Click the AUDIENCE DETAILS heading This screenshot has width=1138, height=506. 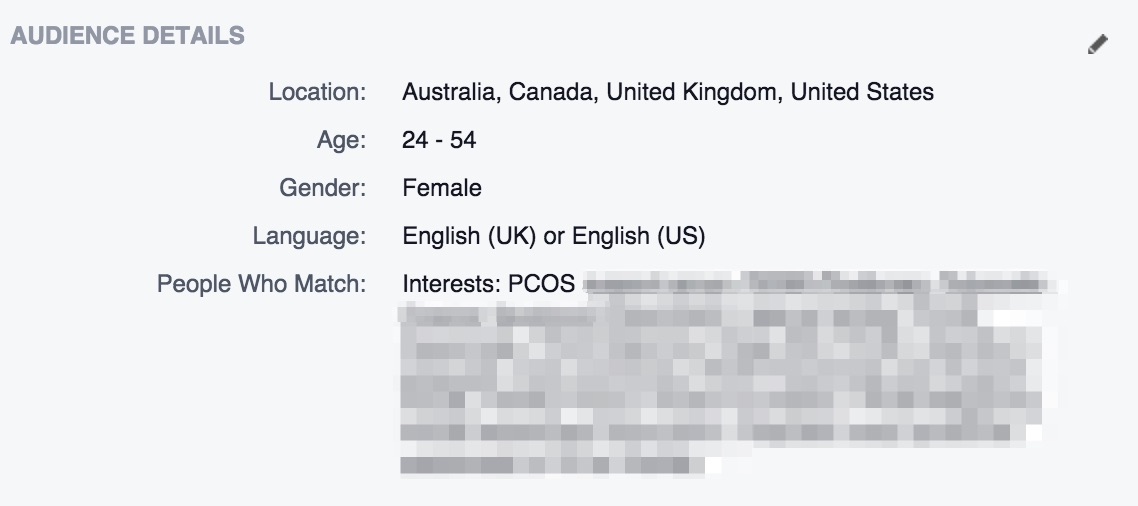click(x=128, y=36)
